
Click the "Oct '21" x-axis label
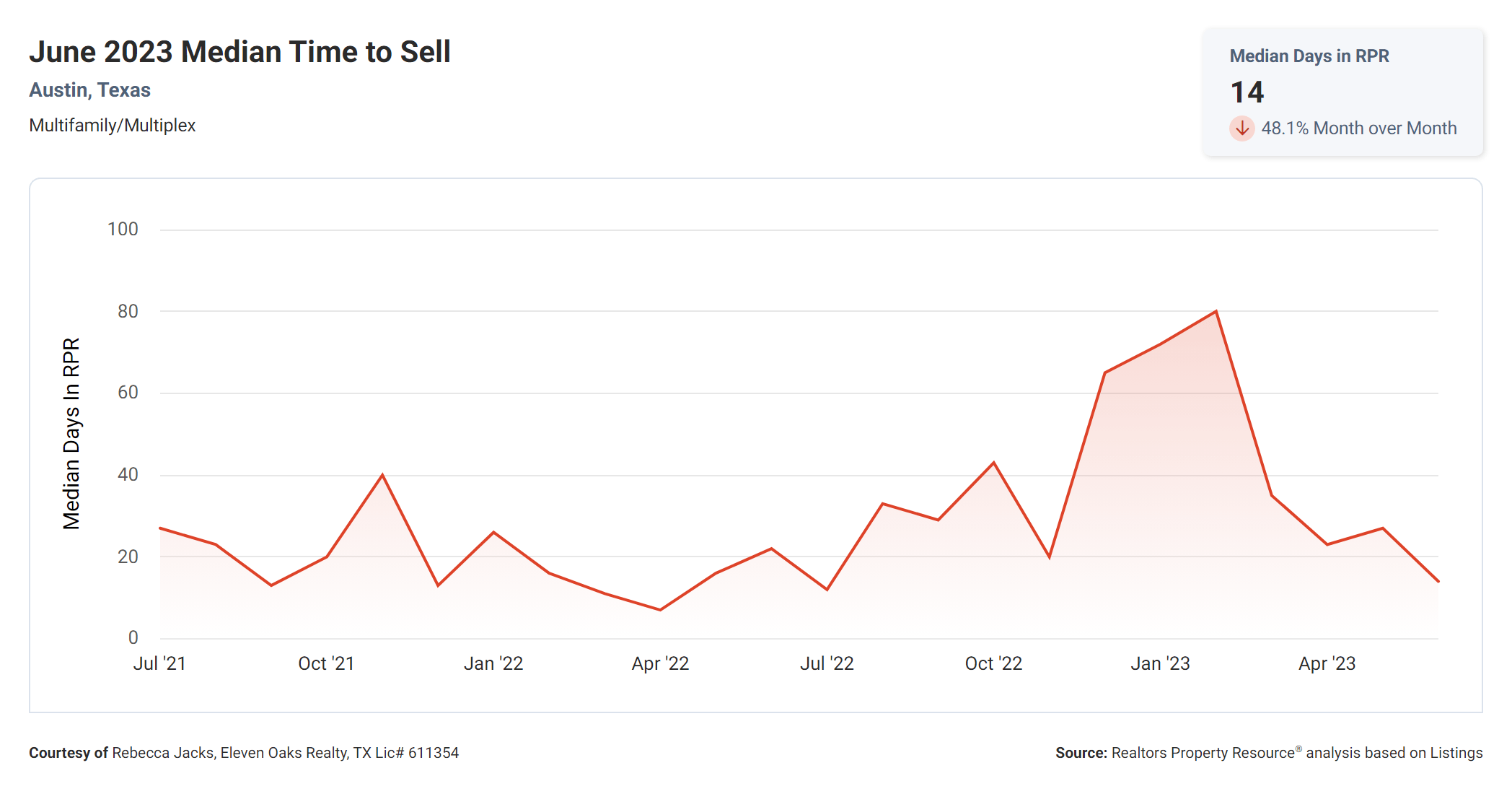pyautogui.click(x=326, y=663)
